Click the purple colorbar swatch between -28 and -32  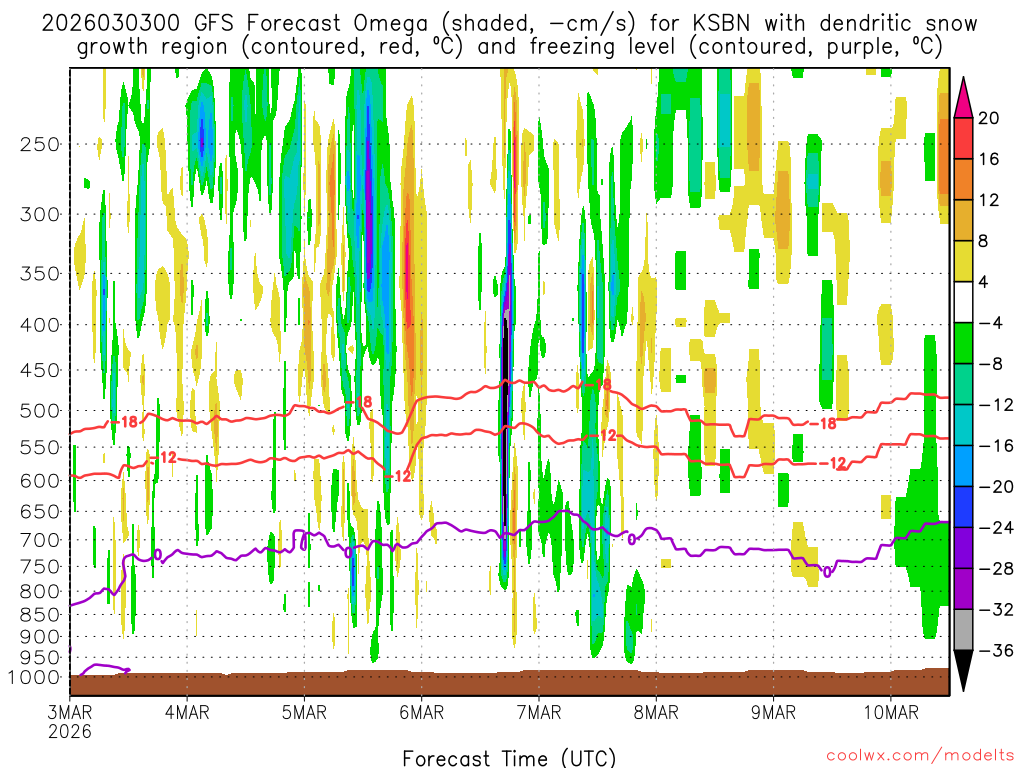(x=963, y=589)
